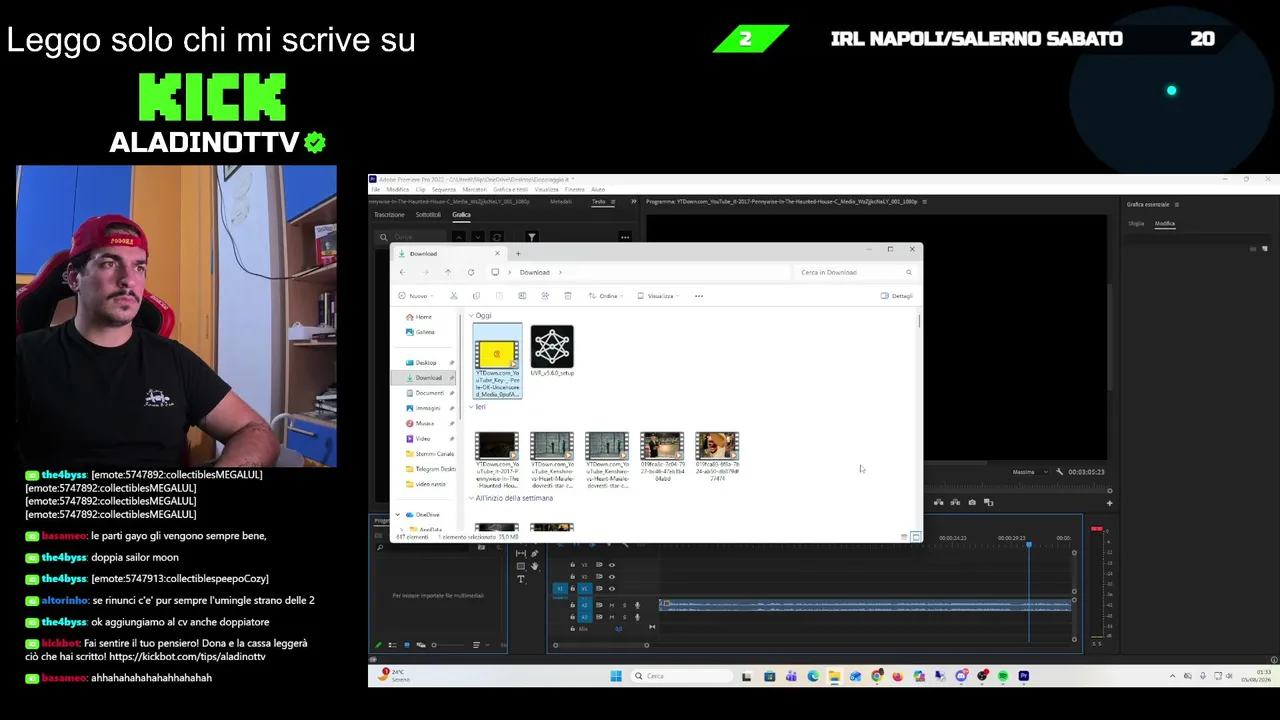The image size is (1280, 720).
Task: Toggle the V2 track eye visibility
Action: [612, 577]
